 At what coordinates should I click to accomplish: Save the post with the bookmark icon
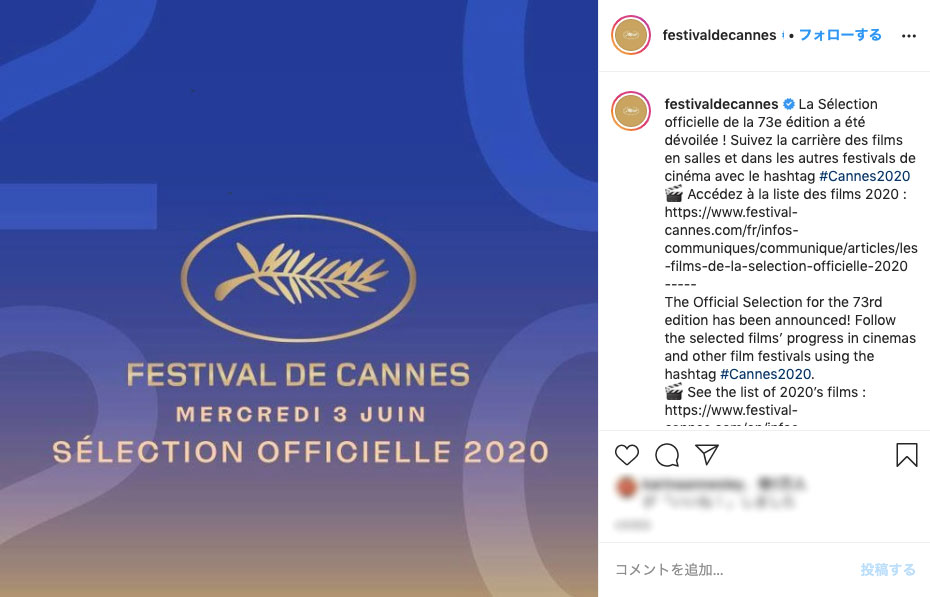tap(906, 455)
